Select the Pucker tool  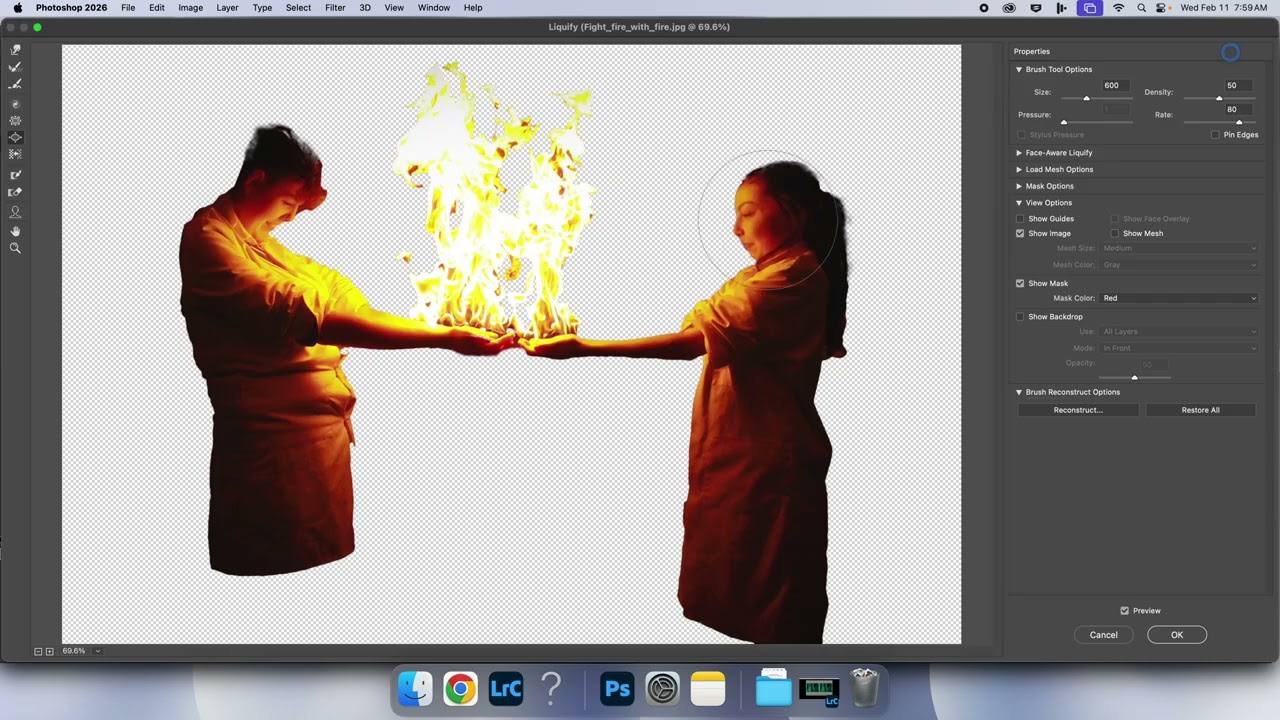(x=15, y=120)
